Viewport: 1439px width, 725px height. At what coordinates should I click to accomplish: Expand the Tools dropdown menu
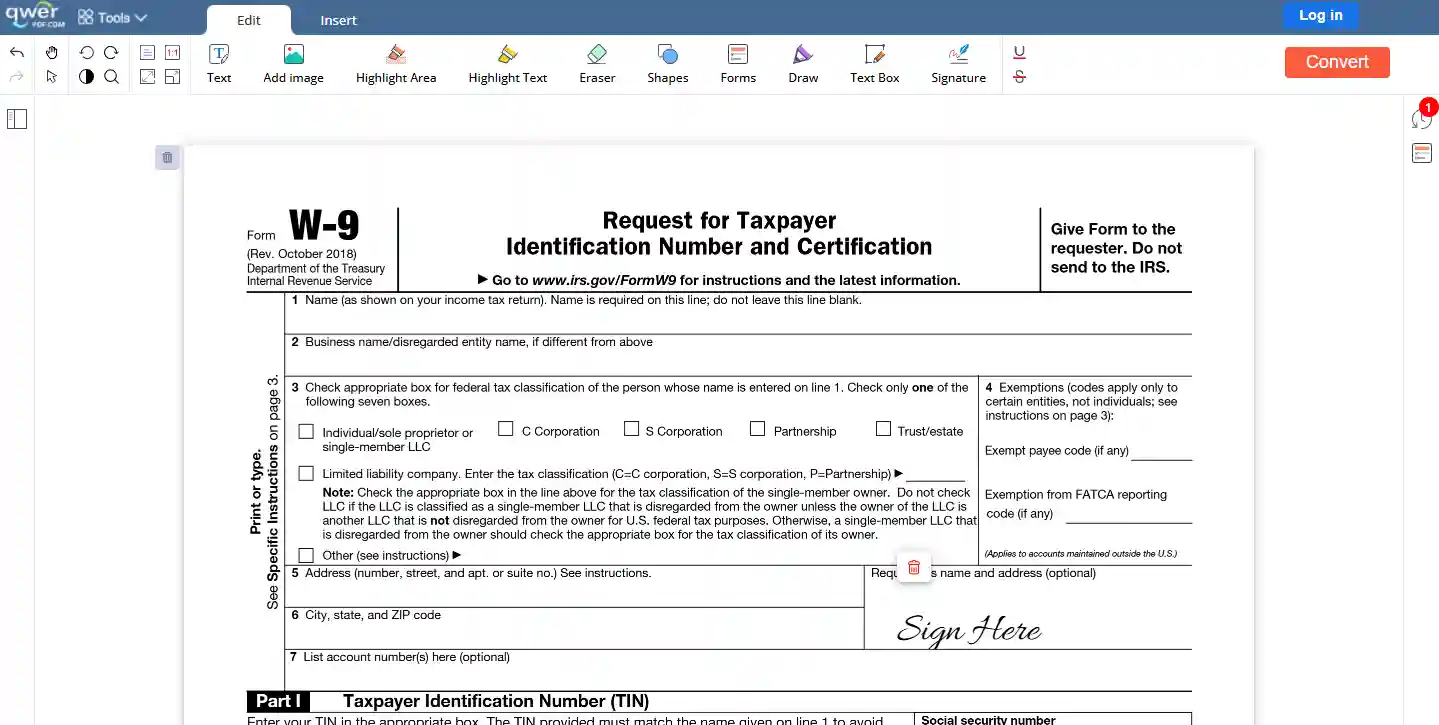tap(113, 17)
